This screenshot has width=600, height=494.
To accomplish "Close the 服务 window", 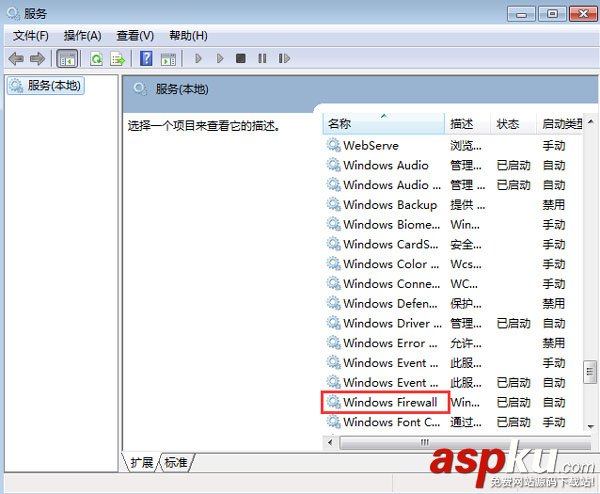I will tap(583, 14).
